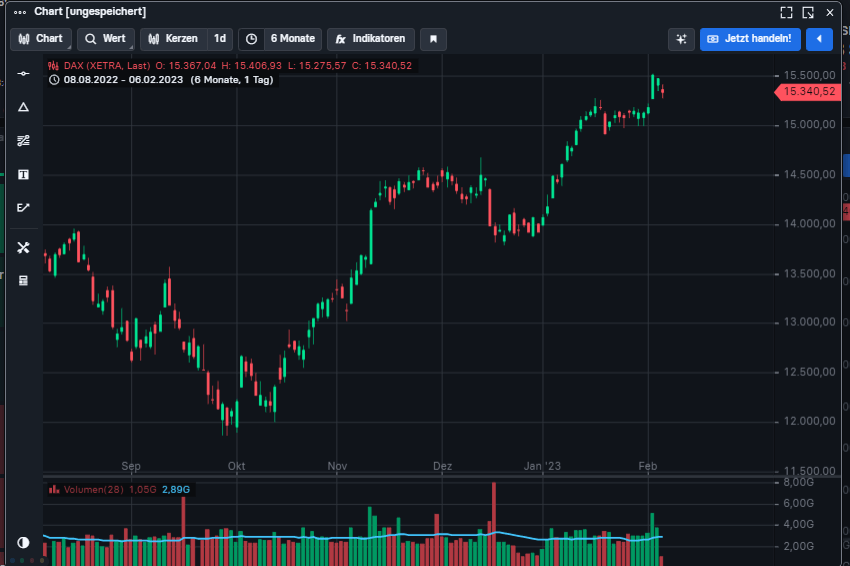Click the DAX (XETRA, Last) legend label
This screenshot has height=566, width=850.
[x=107, y=66]
